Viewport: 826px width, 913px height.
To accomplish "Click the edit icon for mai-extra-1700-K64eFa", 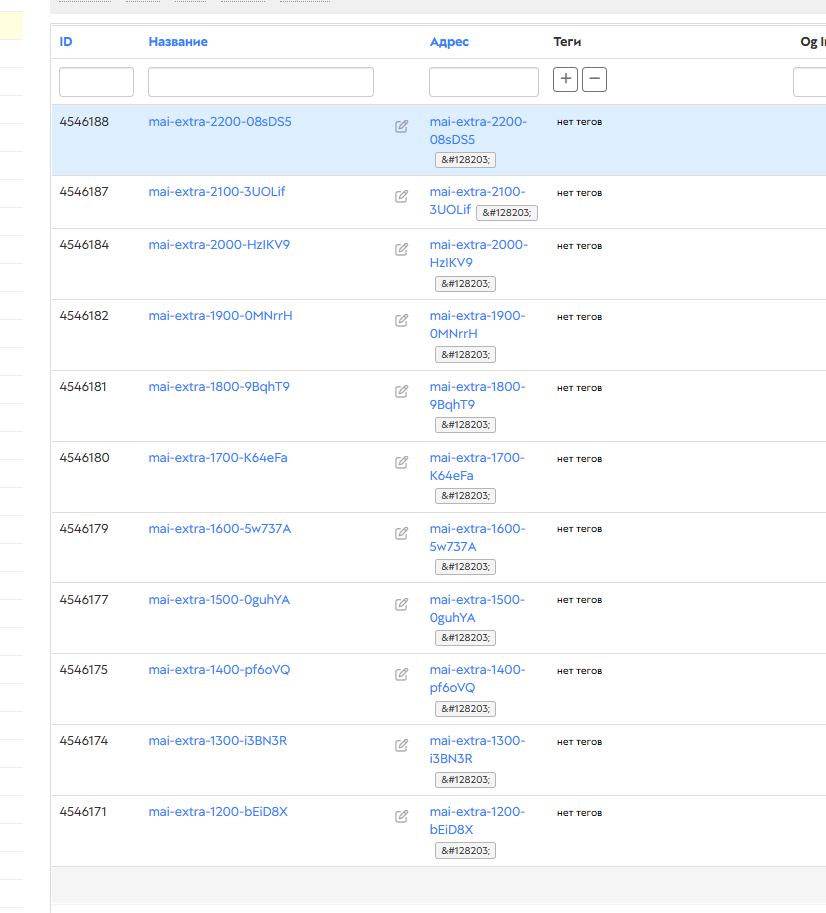I will 401,462.
